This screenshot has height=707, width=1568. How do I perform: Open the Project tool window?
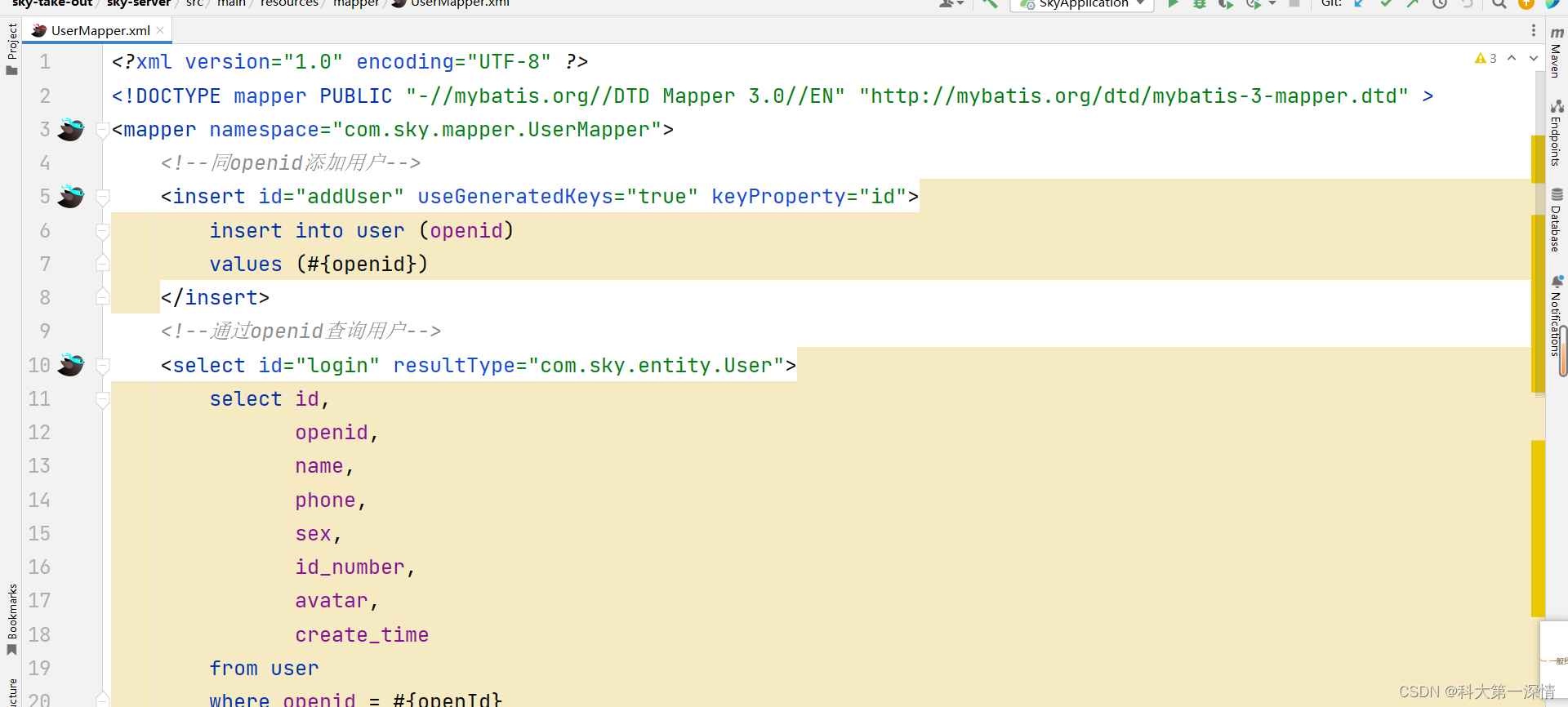pos(11,49)
